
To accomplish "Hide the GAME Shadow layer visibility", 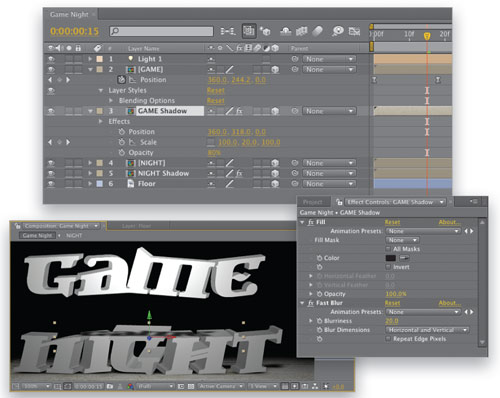I will pos(51,111).
